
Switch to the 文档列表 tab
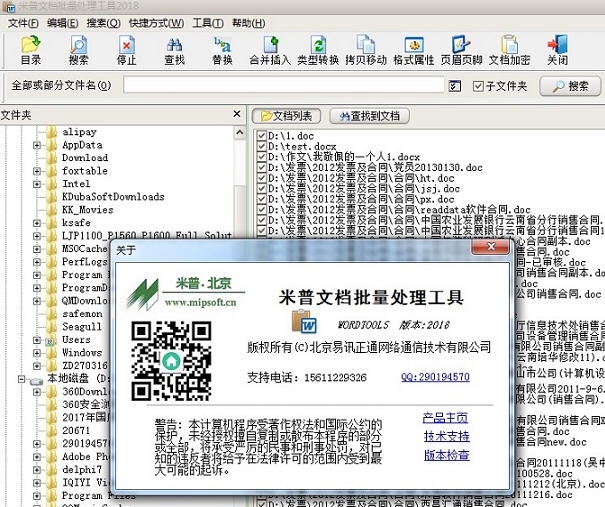pos(286,116)
